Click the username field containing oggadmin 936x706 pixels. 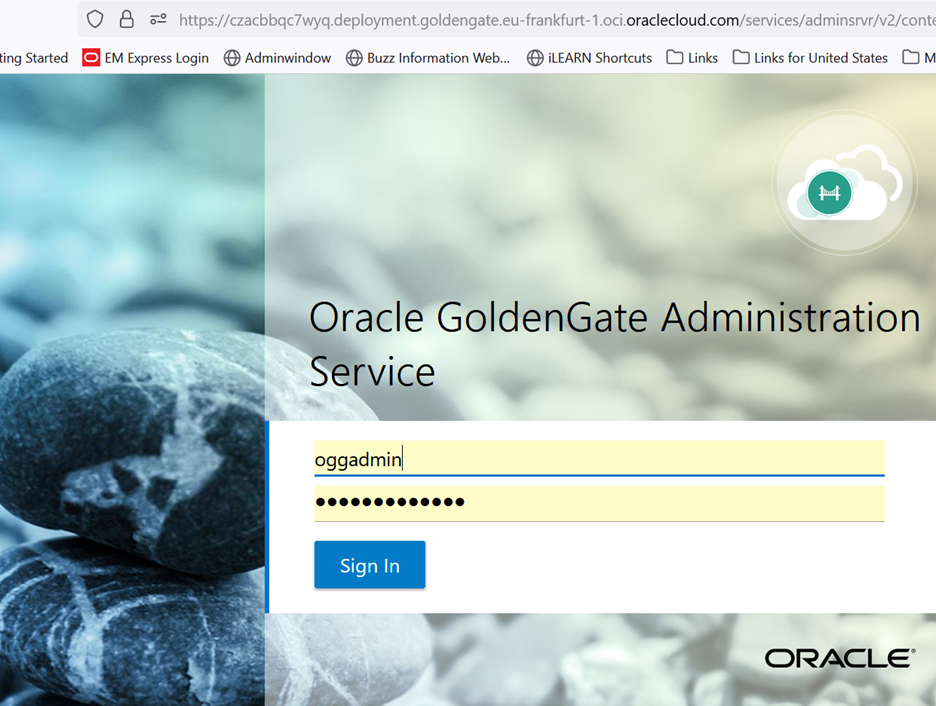pyautogui.click(x=597, y=458)
